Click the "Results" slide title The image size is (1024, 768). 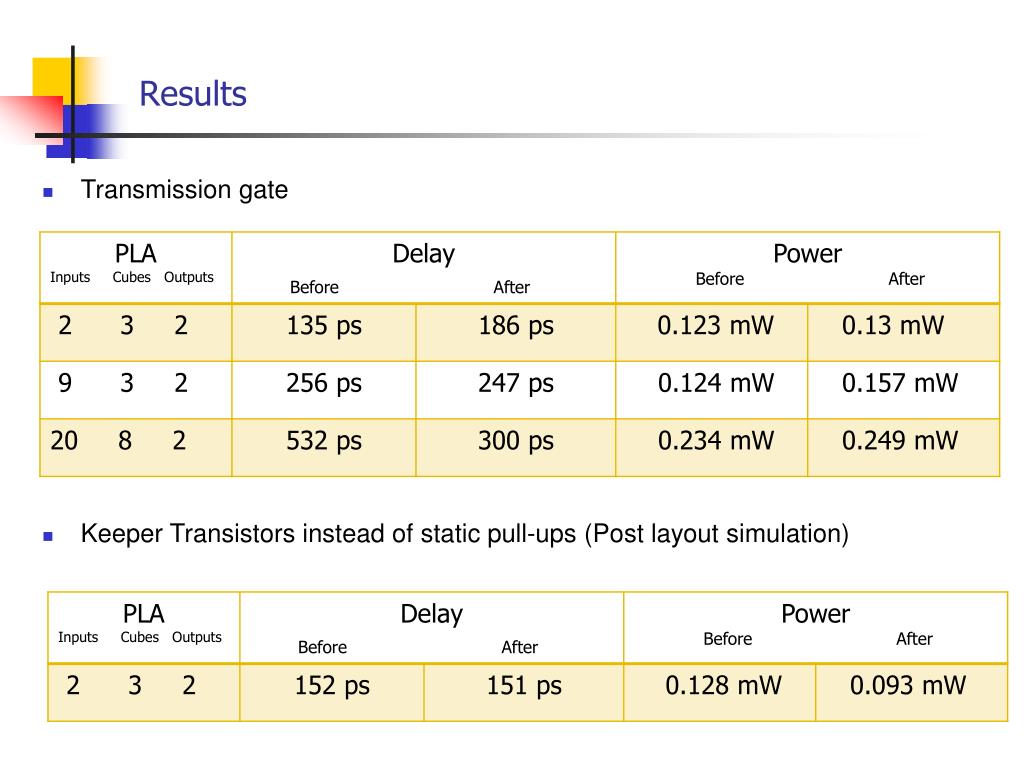192,94
